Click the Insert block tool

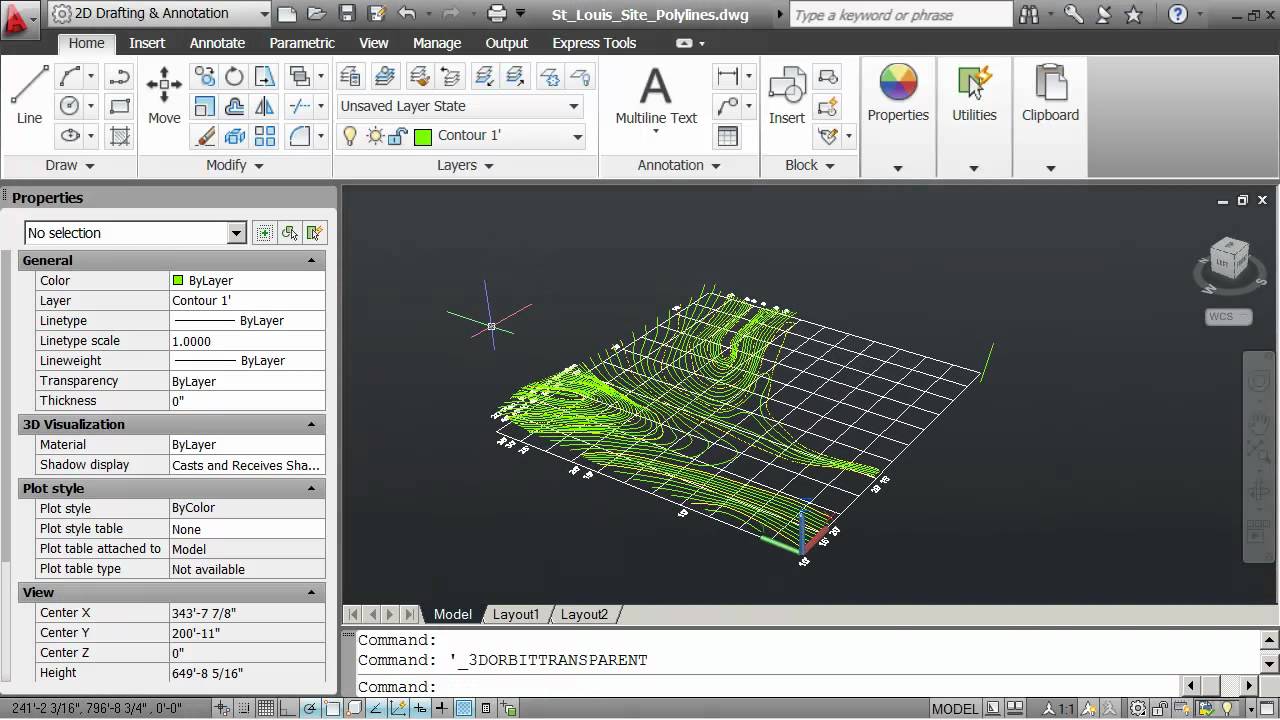tap(787, 95)
